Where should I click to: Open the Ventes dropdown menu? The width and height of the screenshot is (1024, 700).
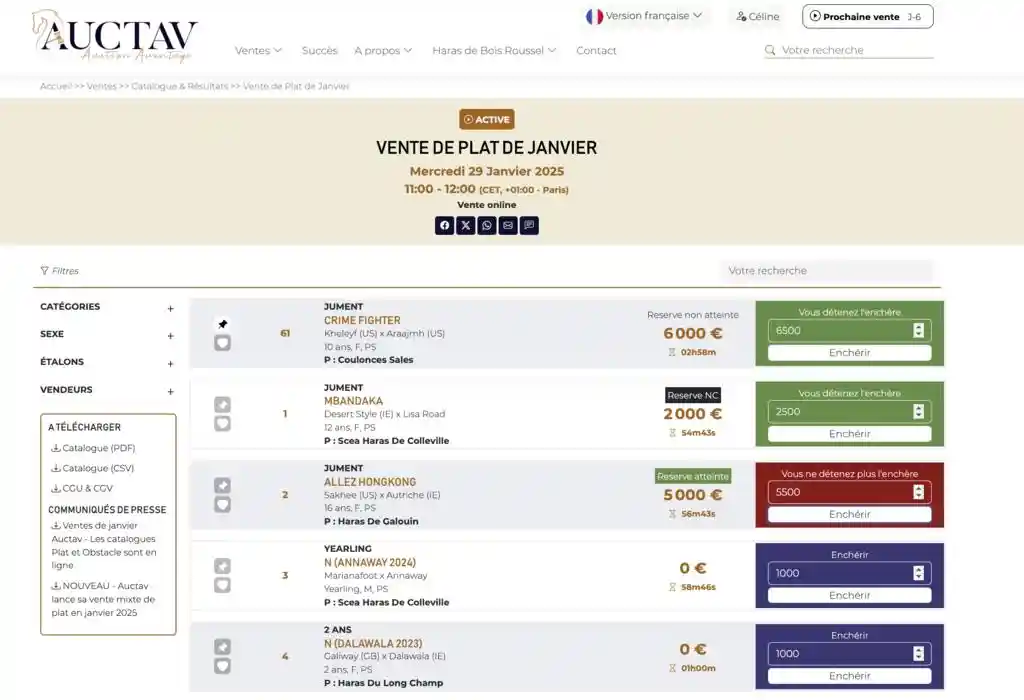tap(258, 50)
